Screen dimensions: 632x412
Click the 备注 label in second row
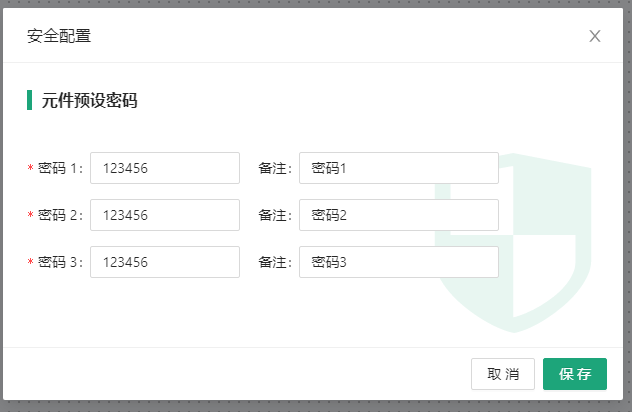click(x=274, y=215)
